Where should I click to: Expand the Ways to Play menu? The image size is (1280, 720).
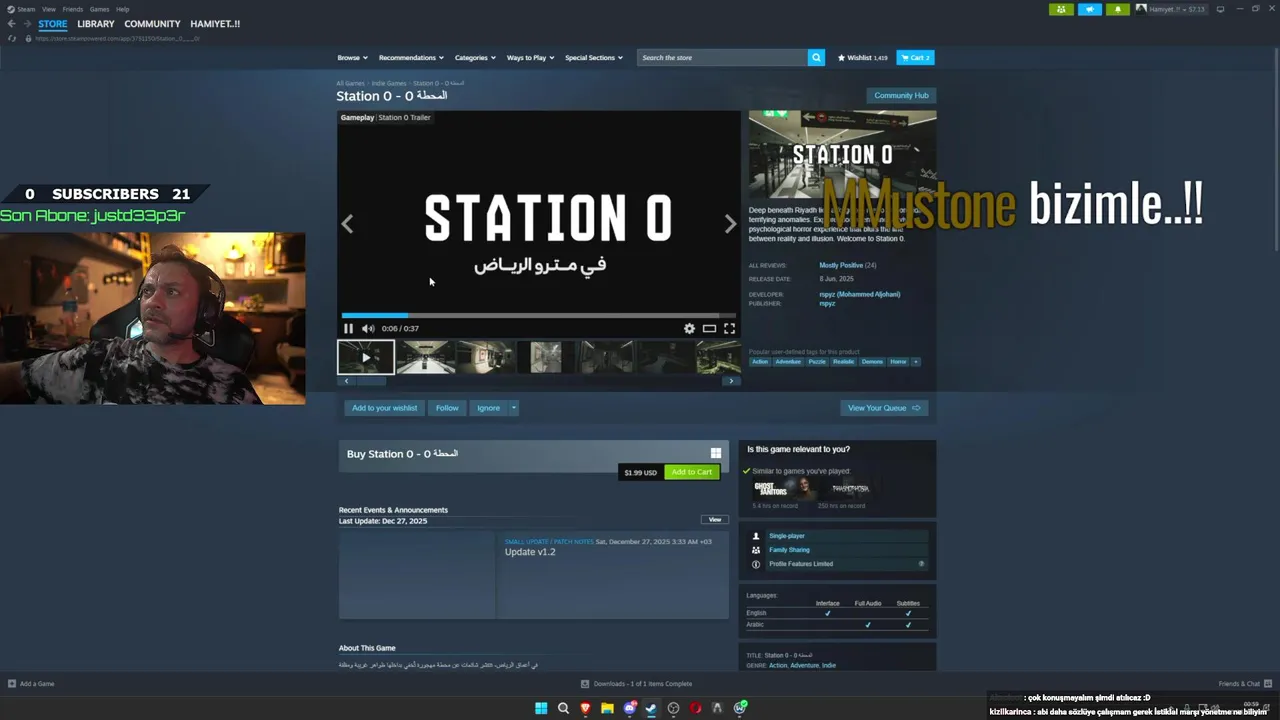(530, 57)
